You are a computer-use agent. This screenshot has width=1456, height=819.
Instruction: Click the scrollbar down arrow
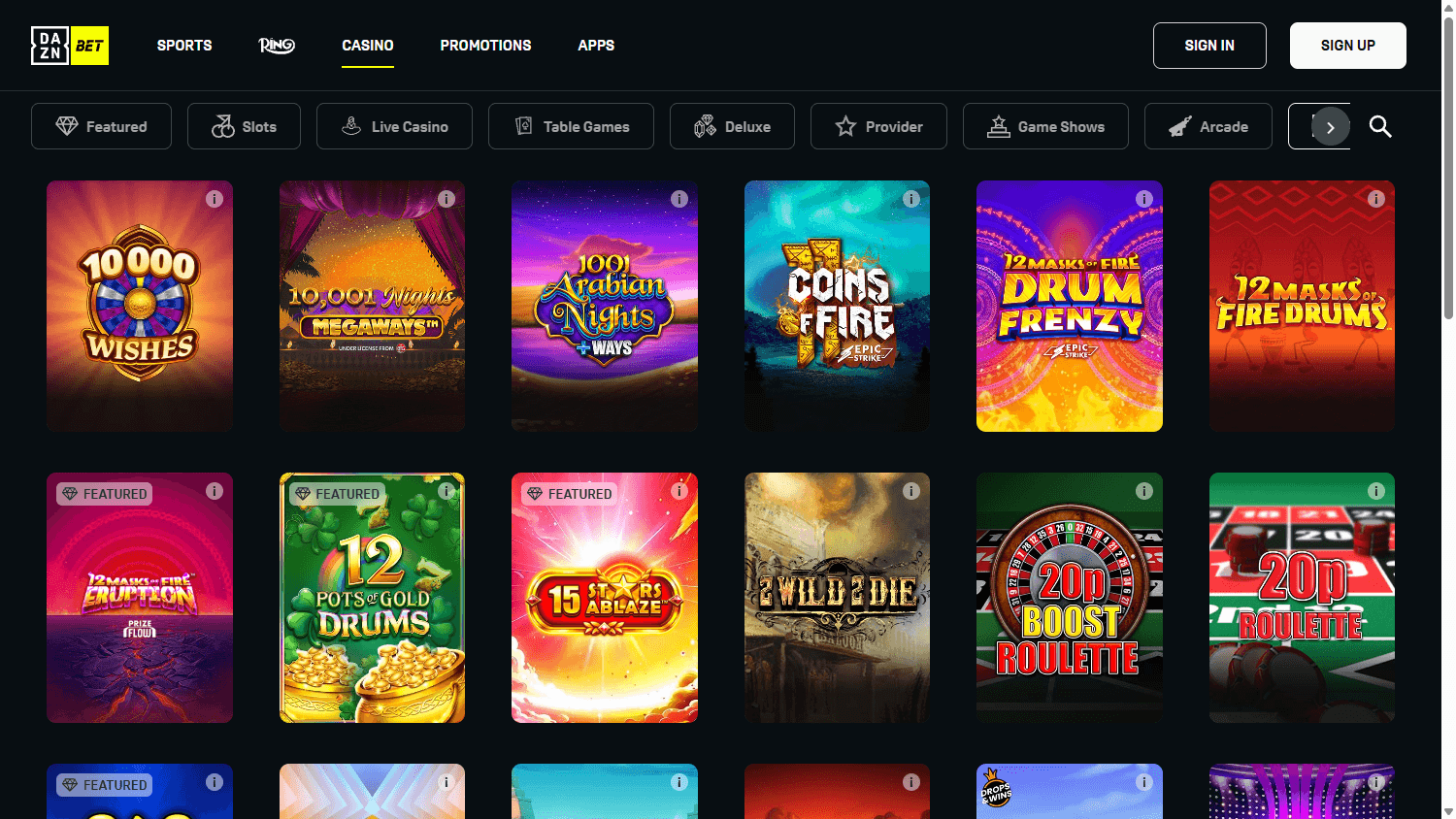1448,811
